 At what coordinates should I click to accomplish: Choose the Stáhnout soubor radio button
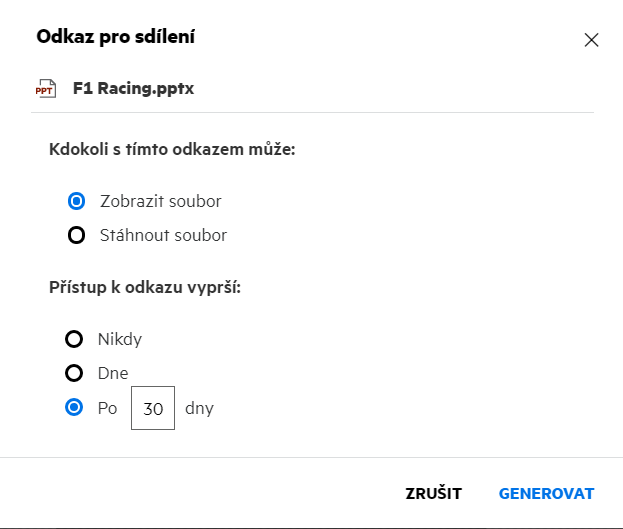[x=76, y=236]
